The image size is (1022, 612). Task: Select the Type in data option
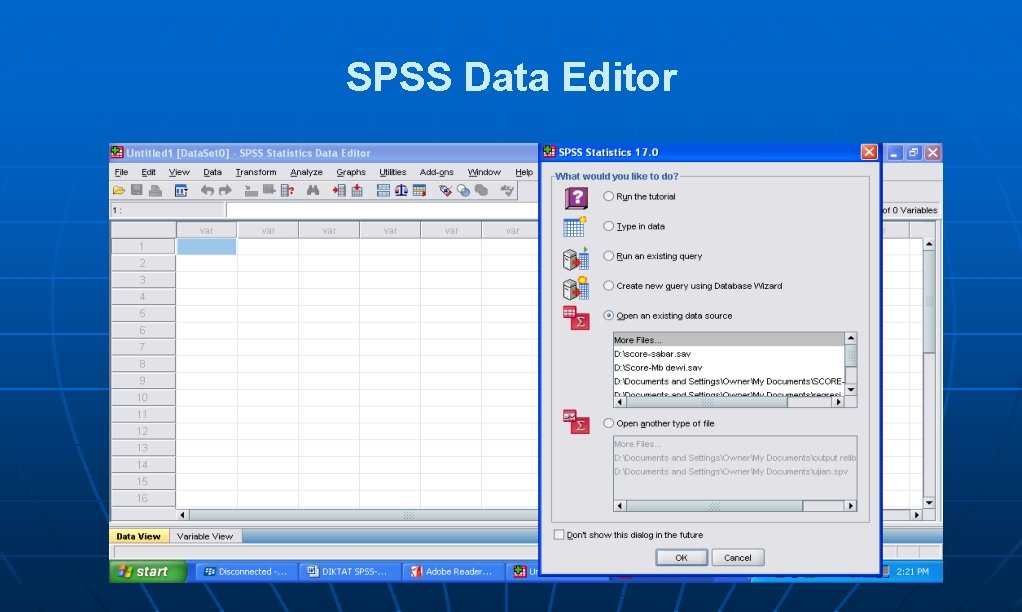[608, 226]
